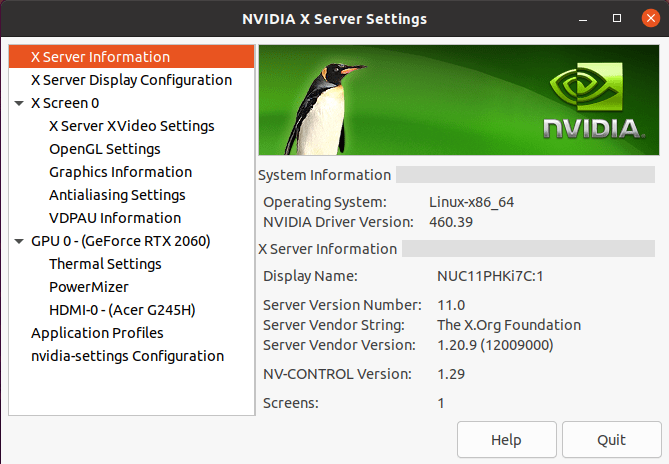669x464 pixels.
Task: Click the System Information section heading
Action: (x=324, y=175)
